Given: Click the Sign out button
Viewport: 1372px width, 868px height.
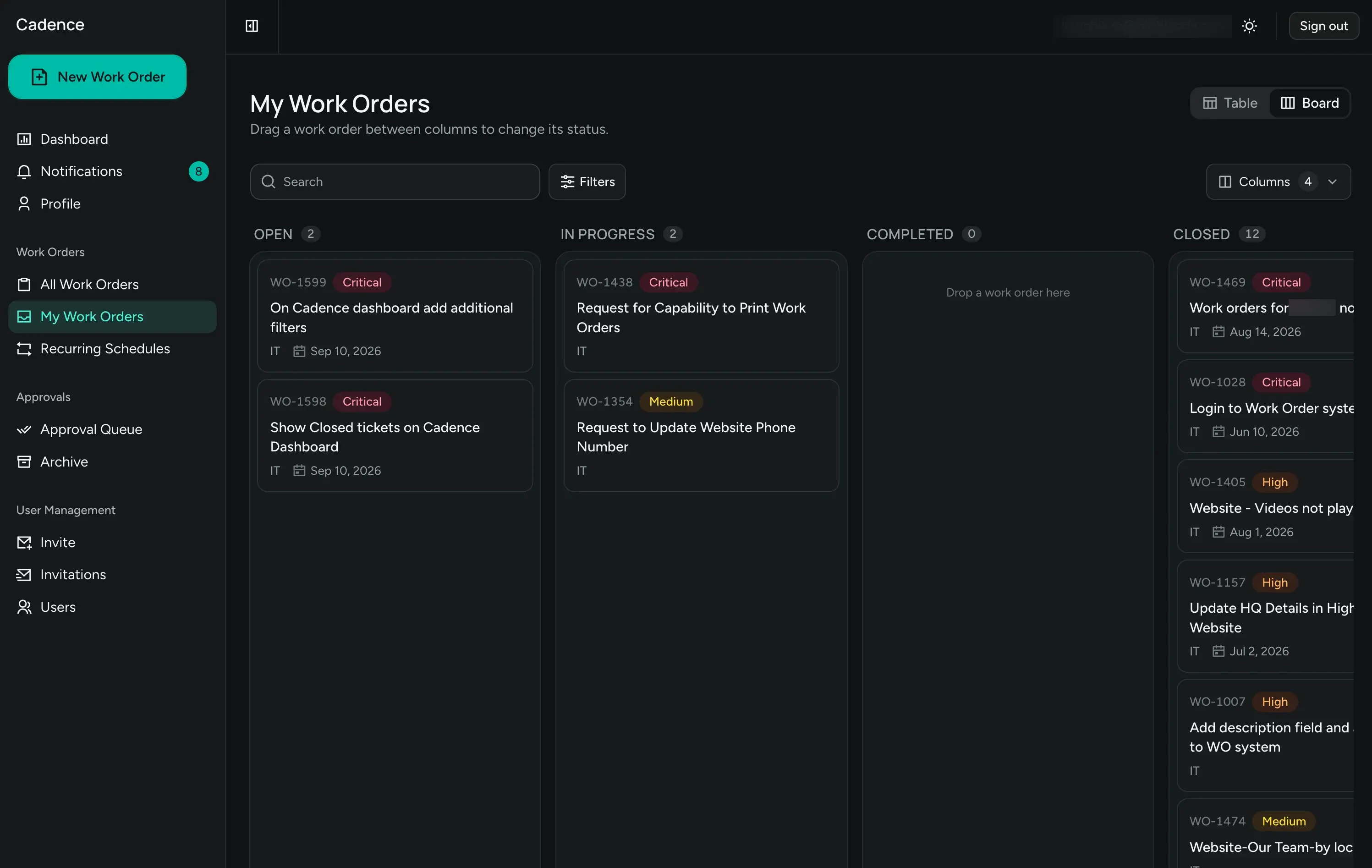Looking at the screenshot, I should point(1323,26).
